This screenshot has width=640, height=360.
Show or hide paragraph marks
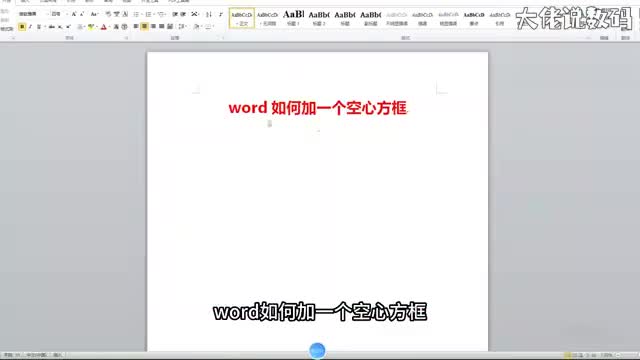point(221,14)
